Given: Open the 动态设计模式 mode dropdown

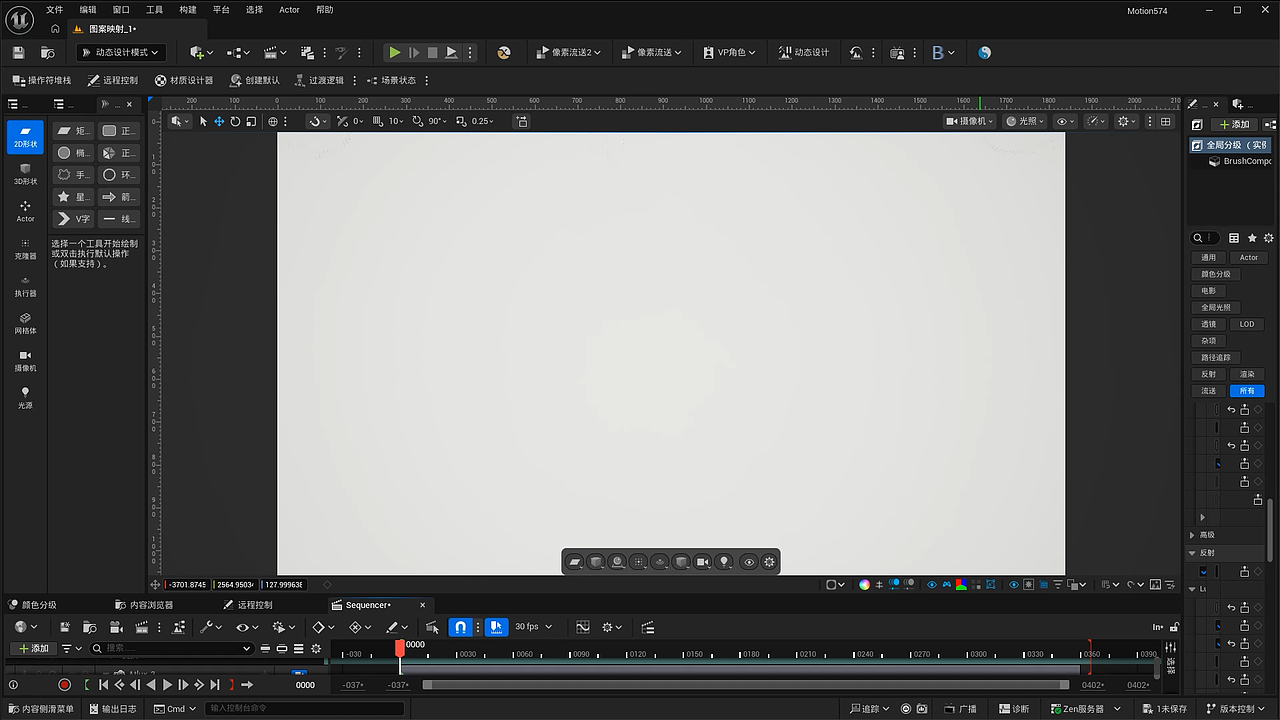Looking at the screenshot, I should point(119,52).
